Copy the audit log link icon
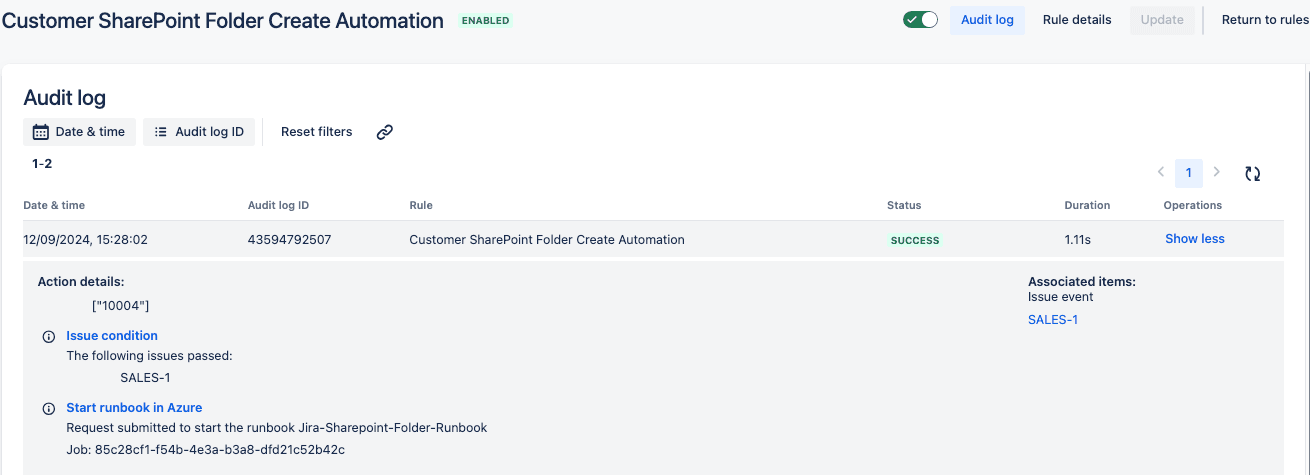The image size is (1310, 475). click(384, 132)
